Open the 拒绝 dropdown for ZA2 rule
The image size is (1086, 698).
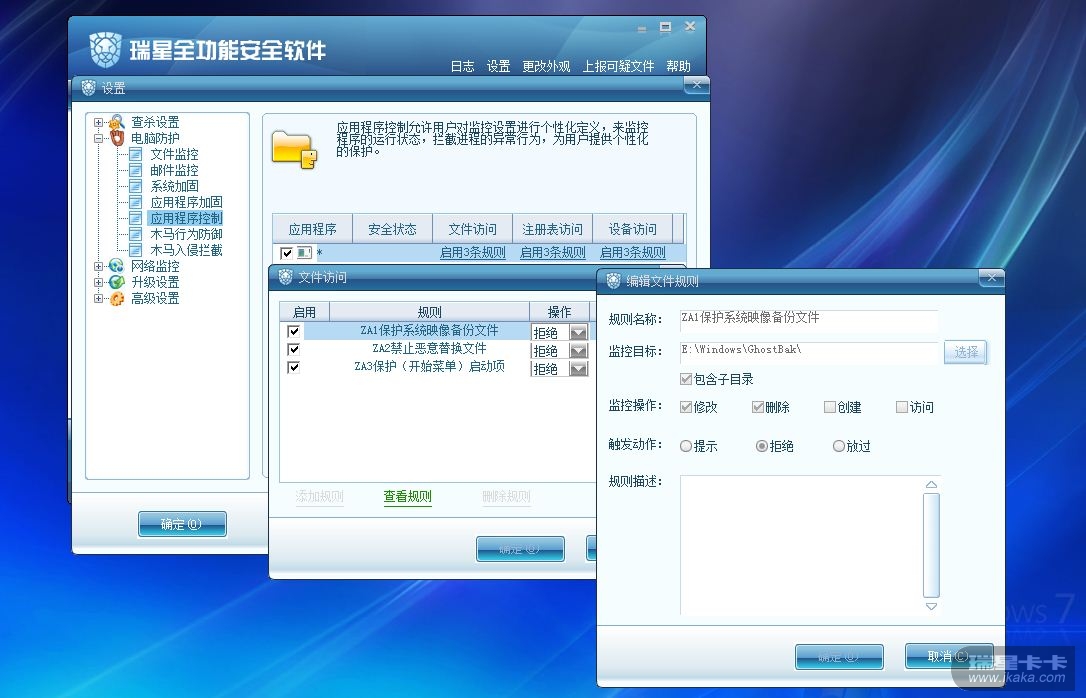point(578,350)
